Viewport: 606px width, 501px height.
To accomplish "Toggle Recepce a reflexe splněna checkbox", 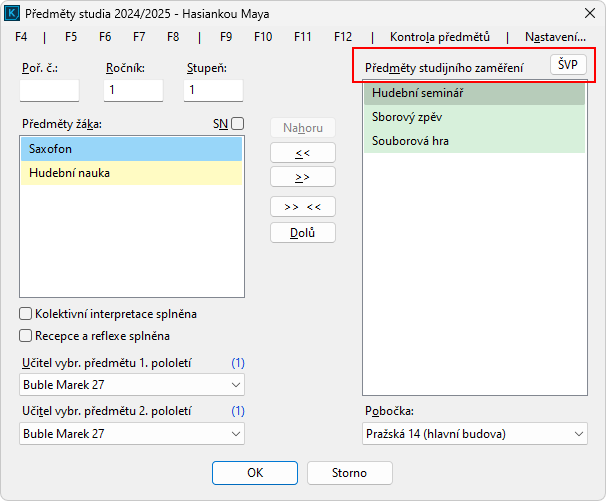I will coord(26,336).
